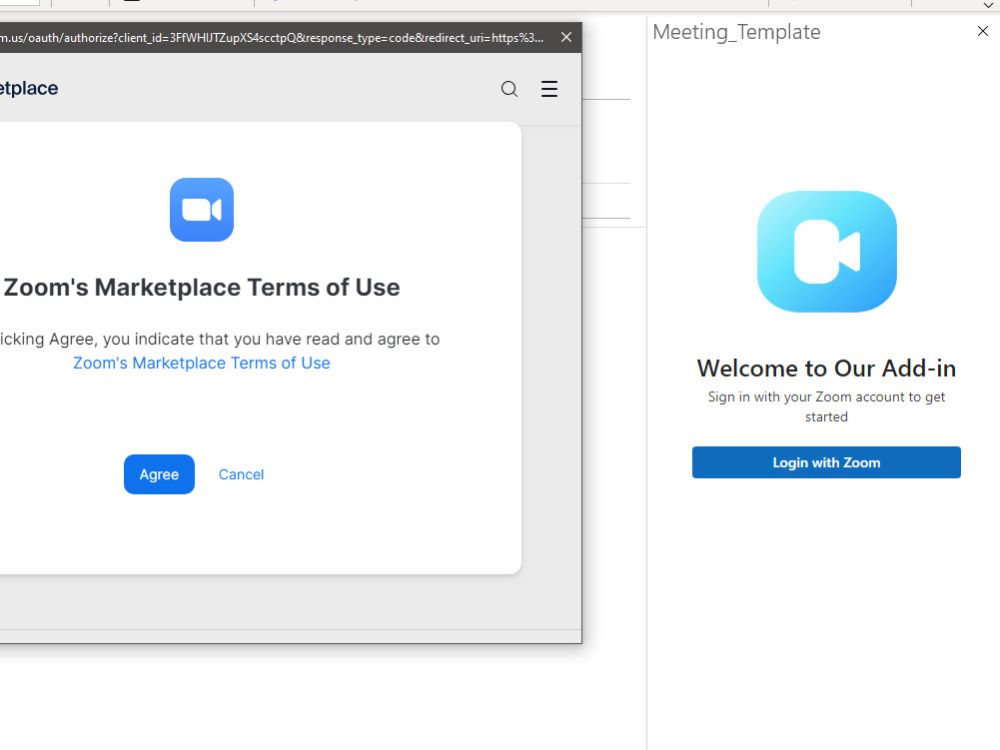Click Login with Zoom button
This screenshot has width=1000, height=750.
click(x=826, y=462)
